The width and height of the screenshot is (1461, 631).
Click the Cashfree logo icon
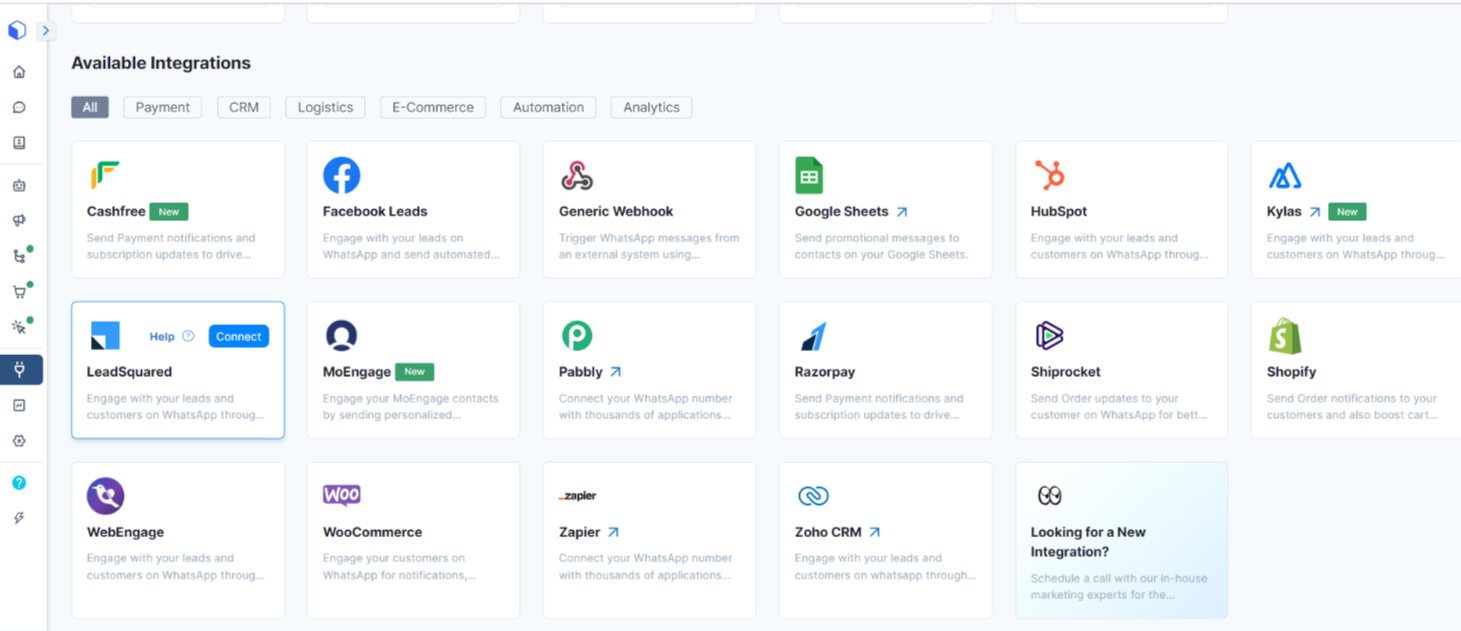point(104,176)
